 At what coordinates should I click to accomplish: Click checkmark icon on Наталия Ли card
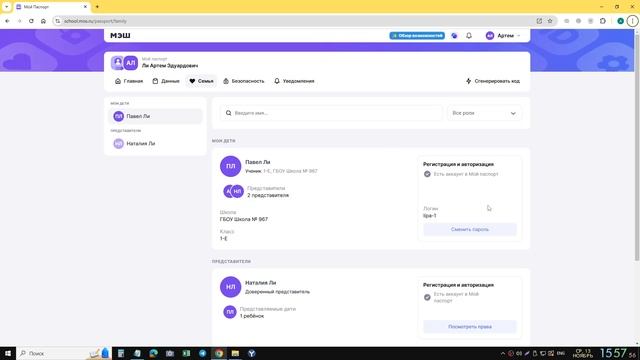click(x=427, y=298)
